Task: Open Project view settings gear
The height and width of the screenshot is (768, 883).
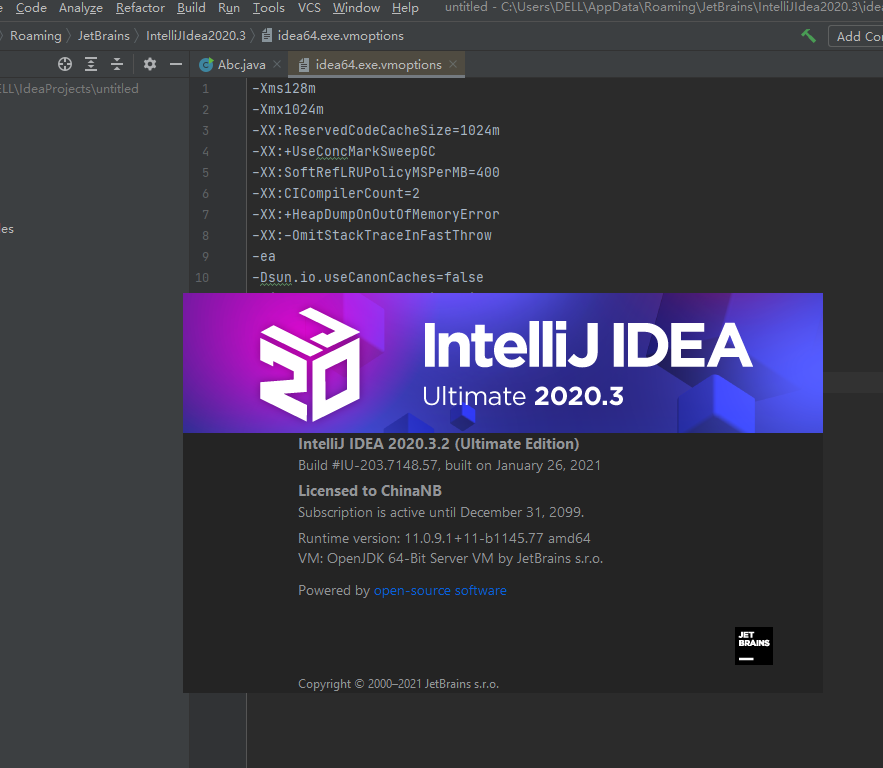Action: tap(148, 63)
